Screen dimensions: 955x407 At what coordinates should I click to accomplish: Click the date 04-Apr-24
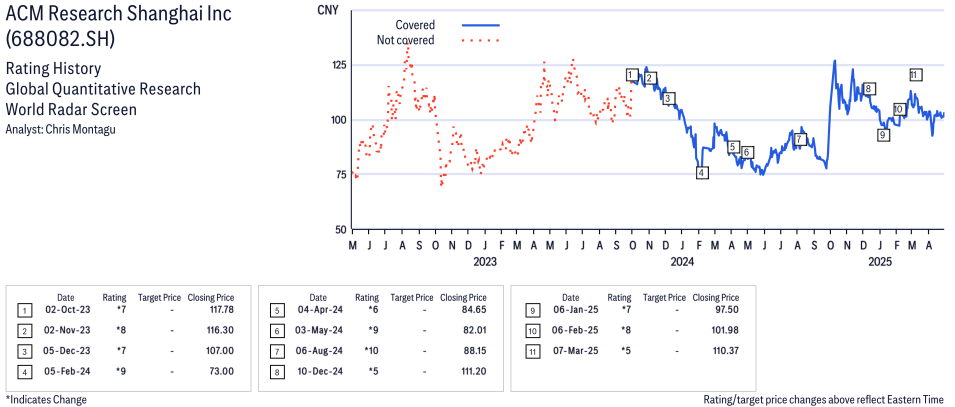pos(319,310)
